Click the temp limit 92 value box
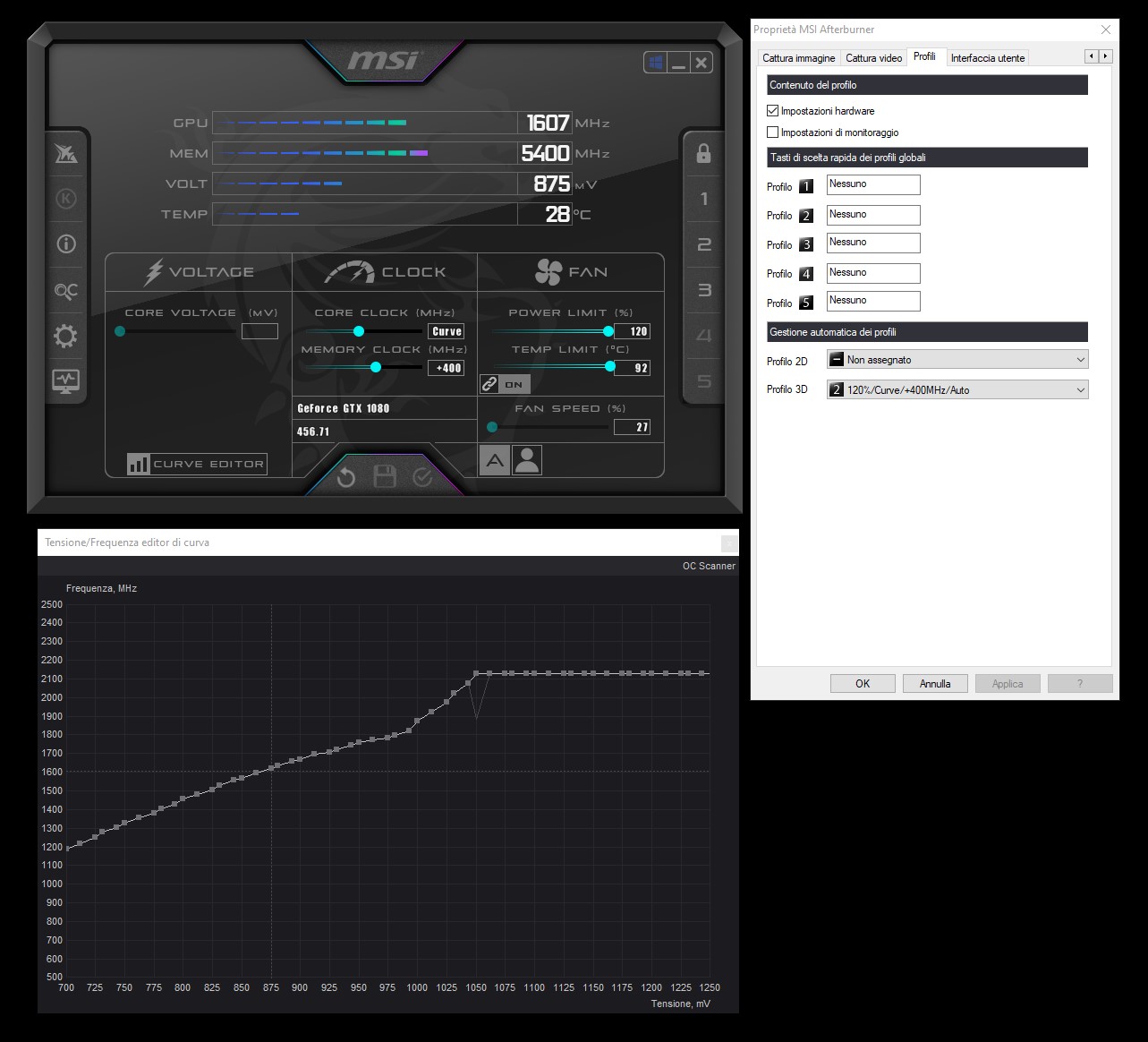 (633, 368)
